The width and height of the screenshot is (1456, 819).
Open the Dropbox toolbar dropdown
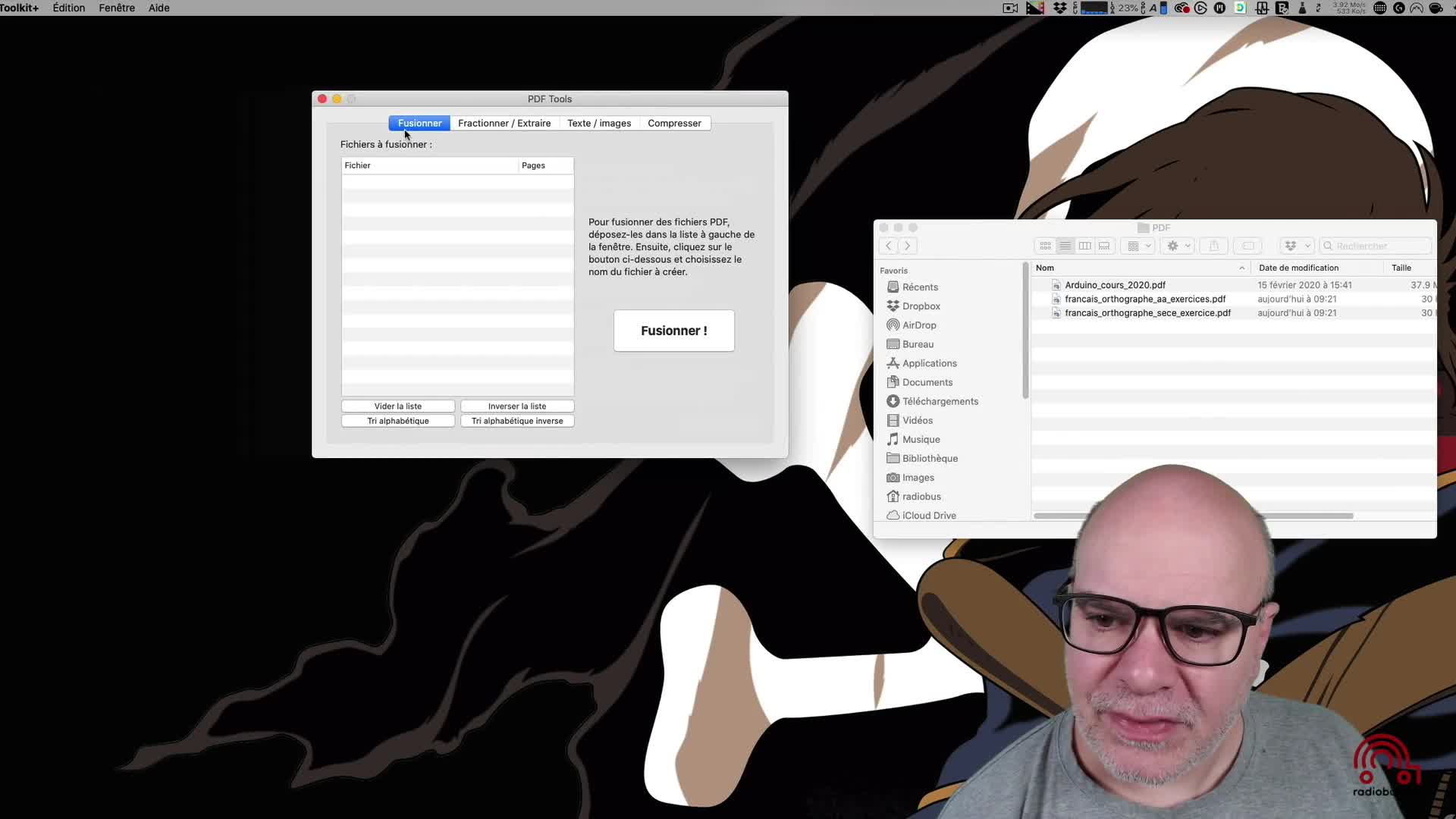coord(1296,246)
